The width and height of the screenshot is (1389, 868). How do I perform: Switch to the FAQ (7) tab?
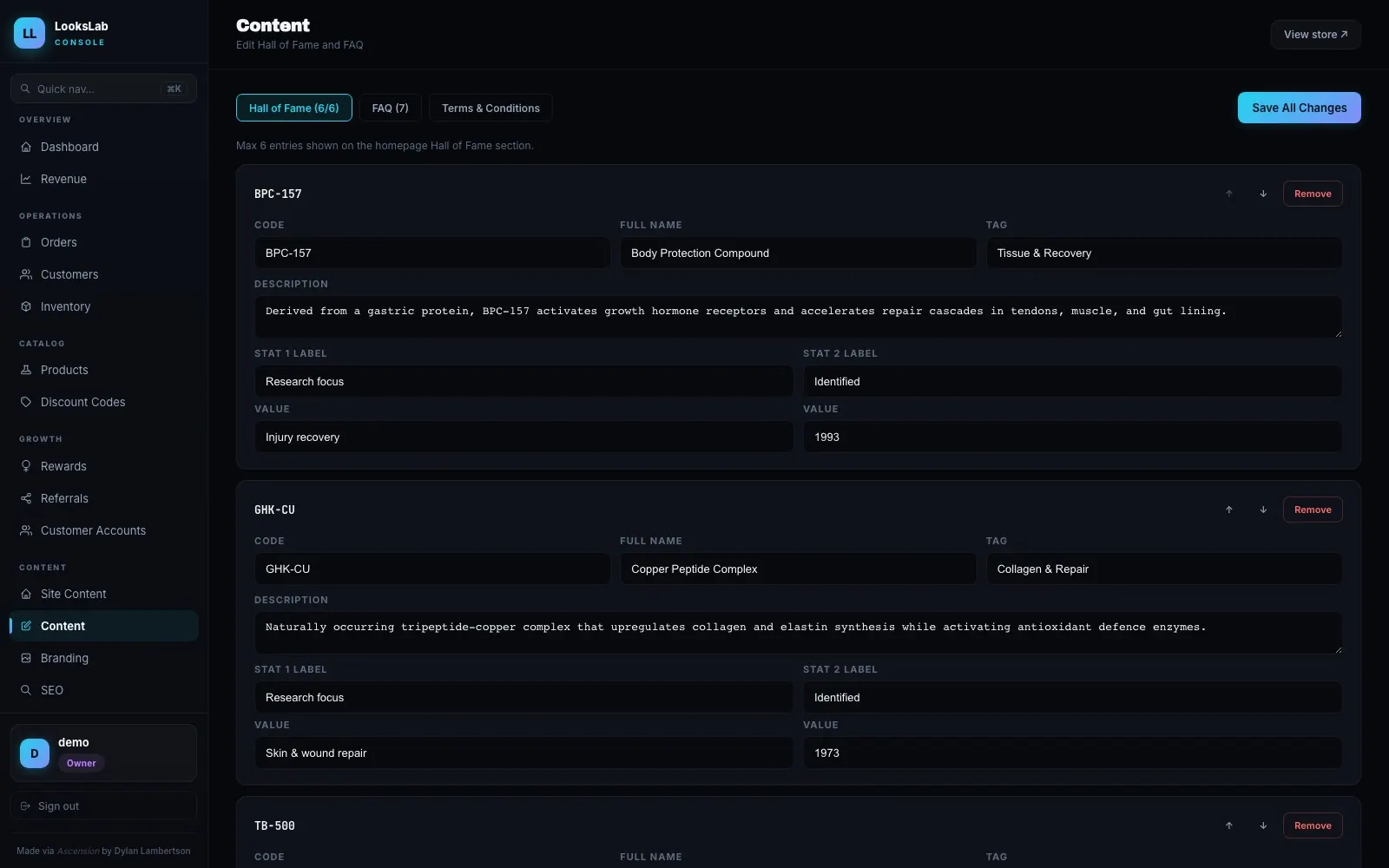click(x=390, y=108)
